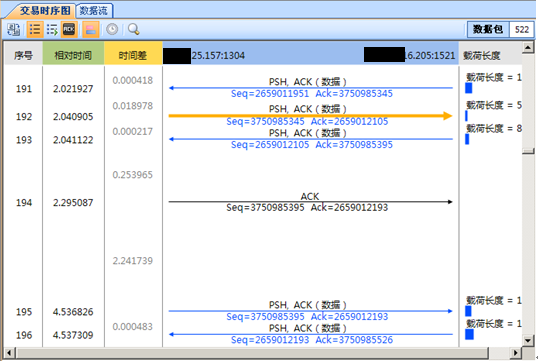
Task: Click the Seq=3750985345 Ack=2659012105 label
Action: (307, 121)
